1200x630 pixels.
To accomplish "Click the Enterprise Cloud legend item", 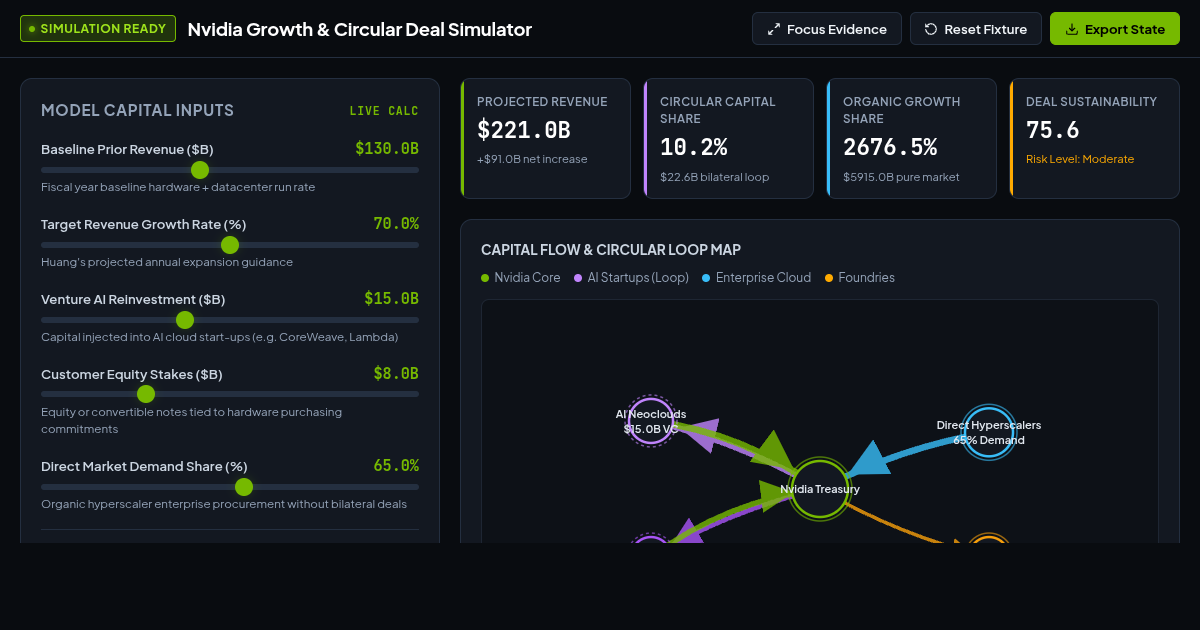I will click(x=756, y=277).
